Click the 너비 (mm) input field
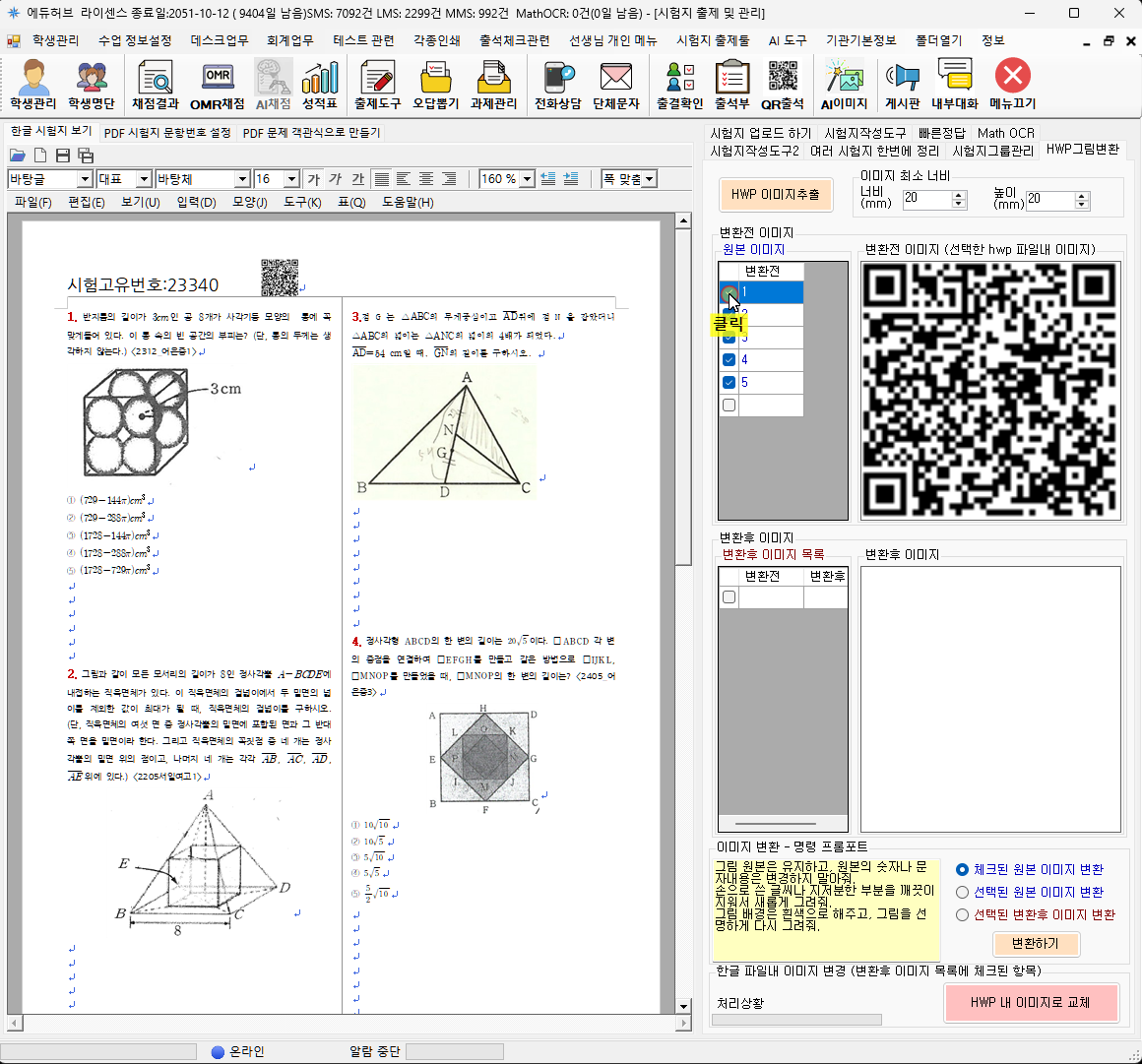 point(926,199)
